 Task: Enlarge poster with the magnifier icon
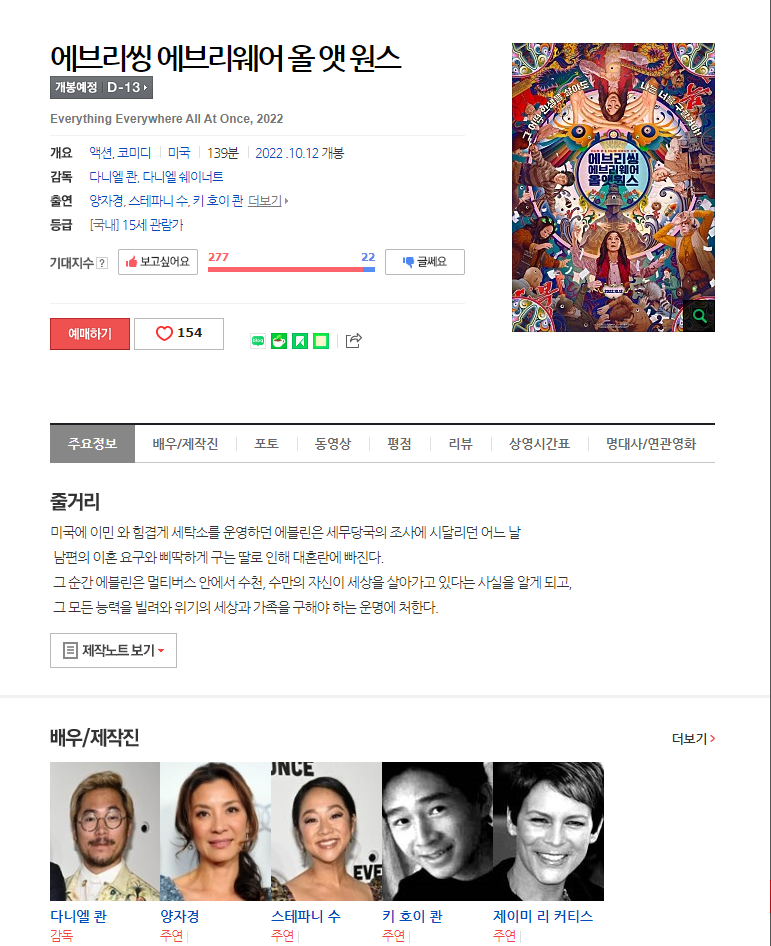699,316
